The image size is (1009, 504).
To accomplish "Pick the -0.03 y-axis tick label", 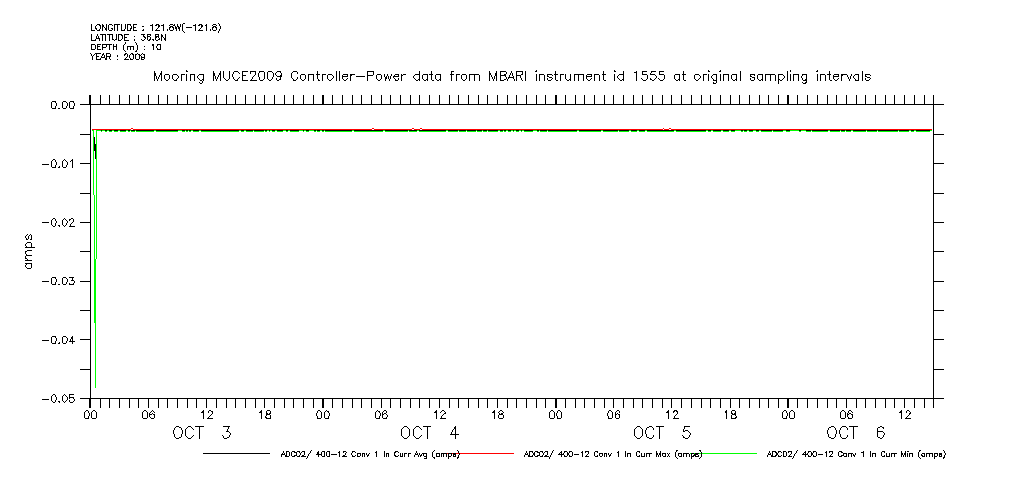I will (59, 282).
